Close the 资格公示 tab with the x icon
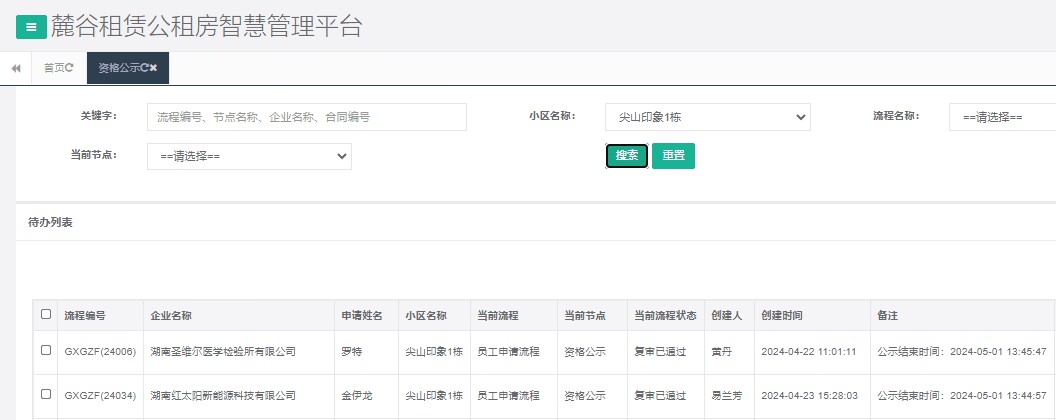 pyautogui.click(x=154, y=68)
